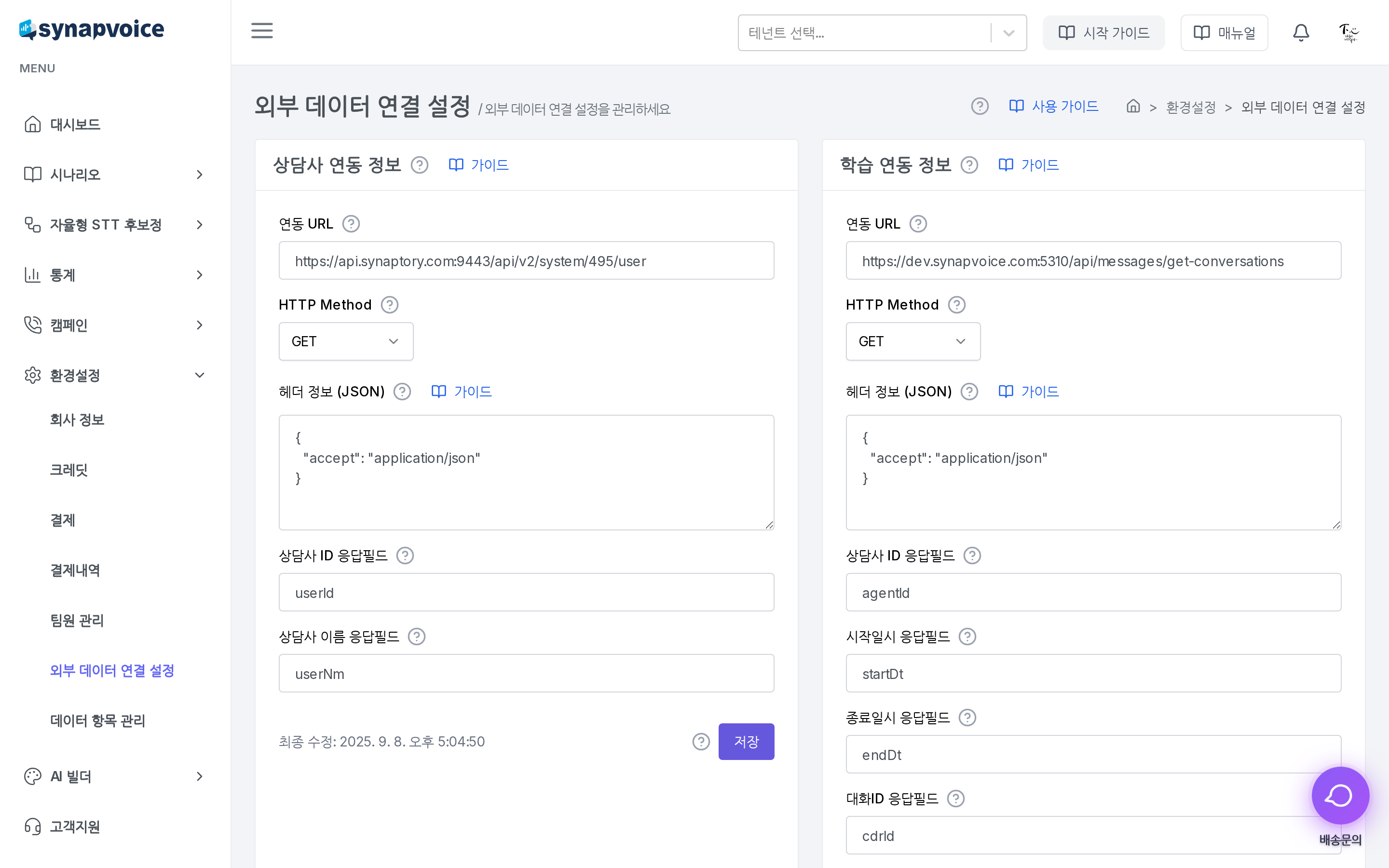The height and width of the screenshot is (868, 1389).
Task: Select 외부 데이터 연결 설정 submenu
Action: coord(112,670)
